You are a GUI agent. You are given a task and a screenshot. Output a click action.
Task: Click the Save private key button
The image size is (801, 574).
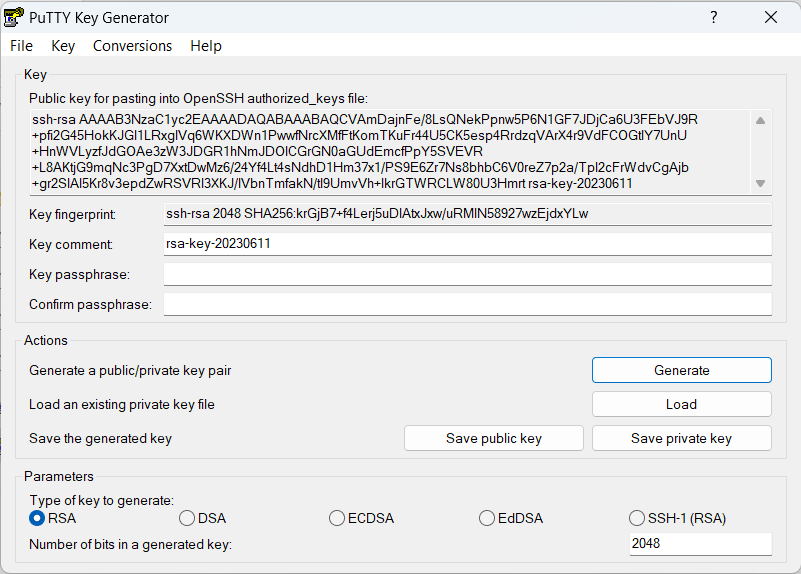pyautogui.click(x=681, y=438)
